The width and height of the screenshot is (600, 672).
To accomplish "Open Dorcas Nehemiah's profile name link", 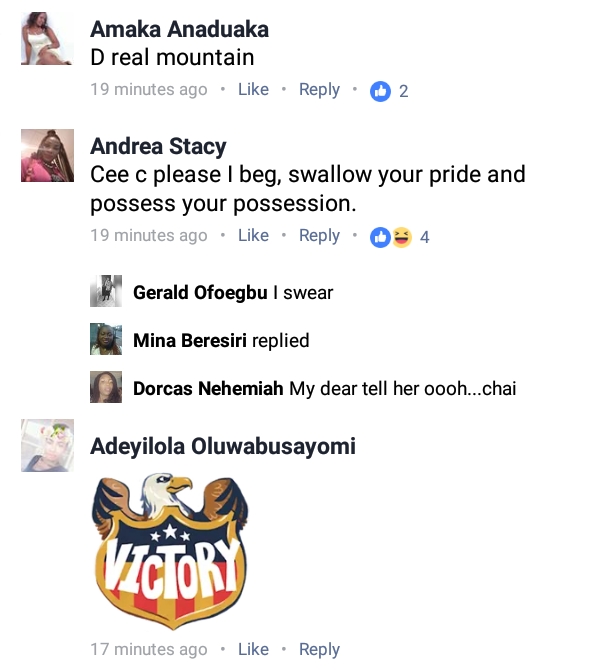I will click(x=208, y=389).
